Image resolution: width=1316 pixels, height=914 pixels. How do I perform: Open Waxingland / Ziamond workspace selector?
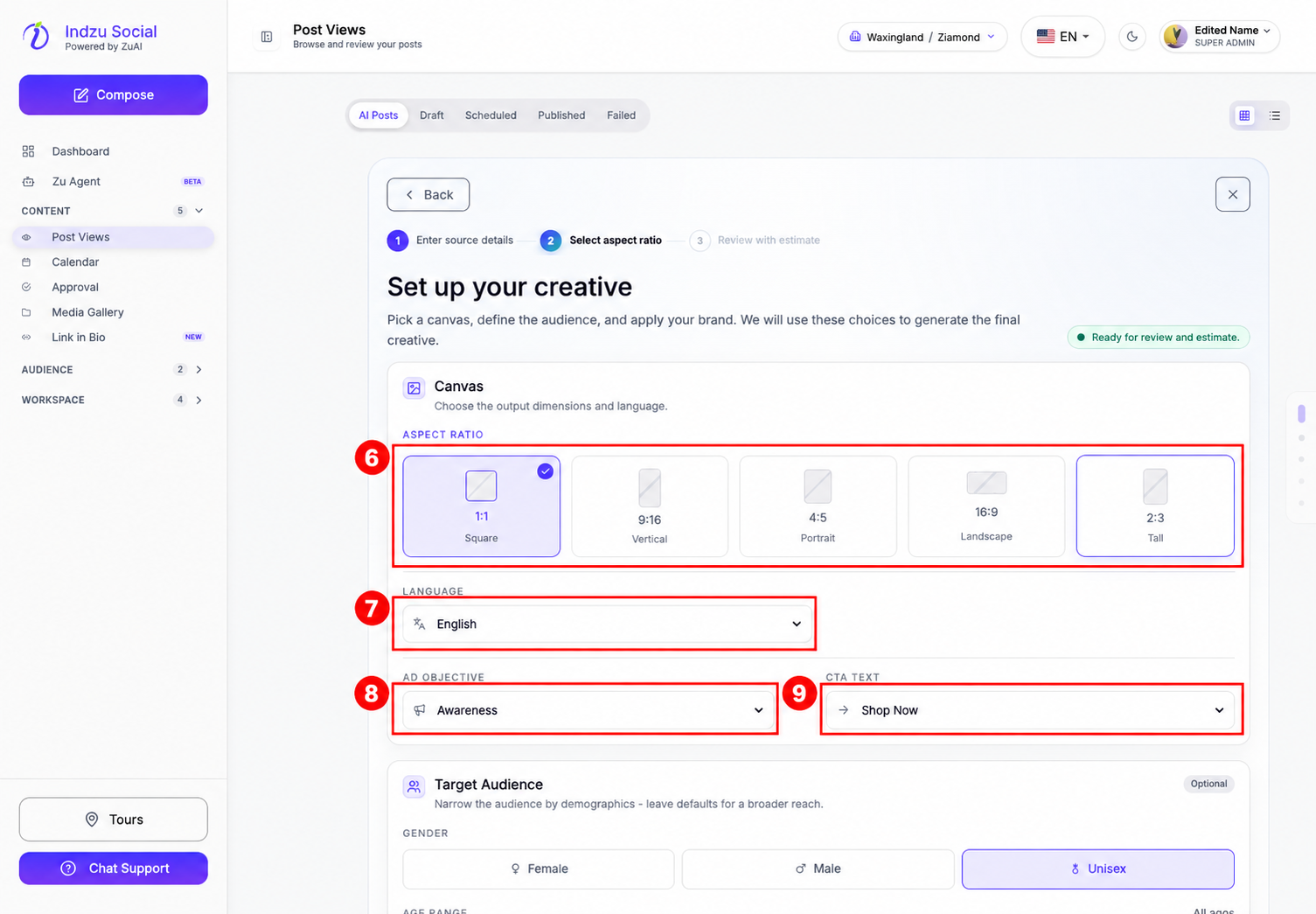923,37
